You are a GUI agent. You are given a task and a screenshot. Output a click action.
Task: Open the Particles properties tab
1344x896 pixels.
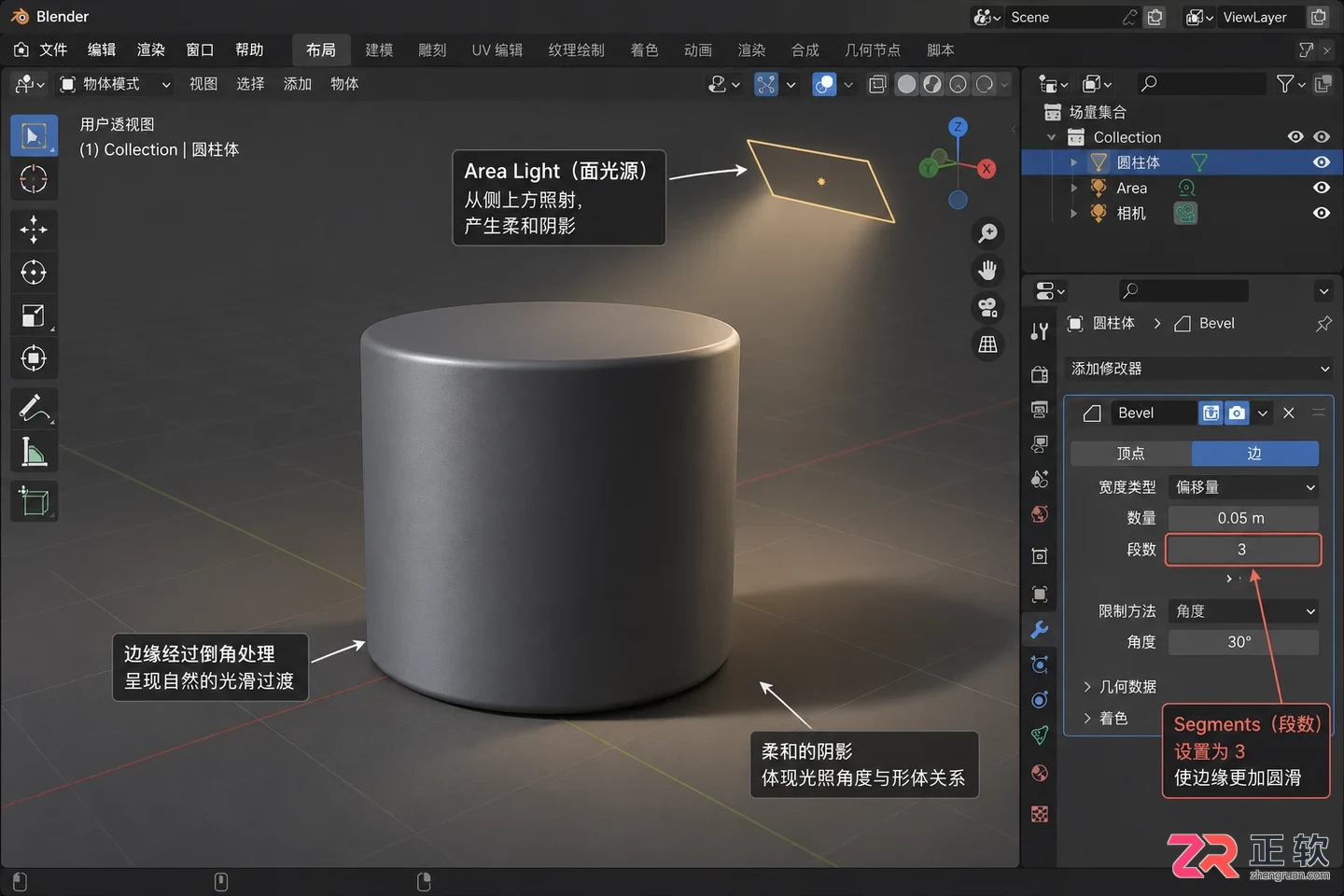pos(1040,665)
